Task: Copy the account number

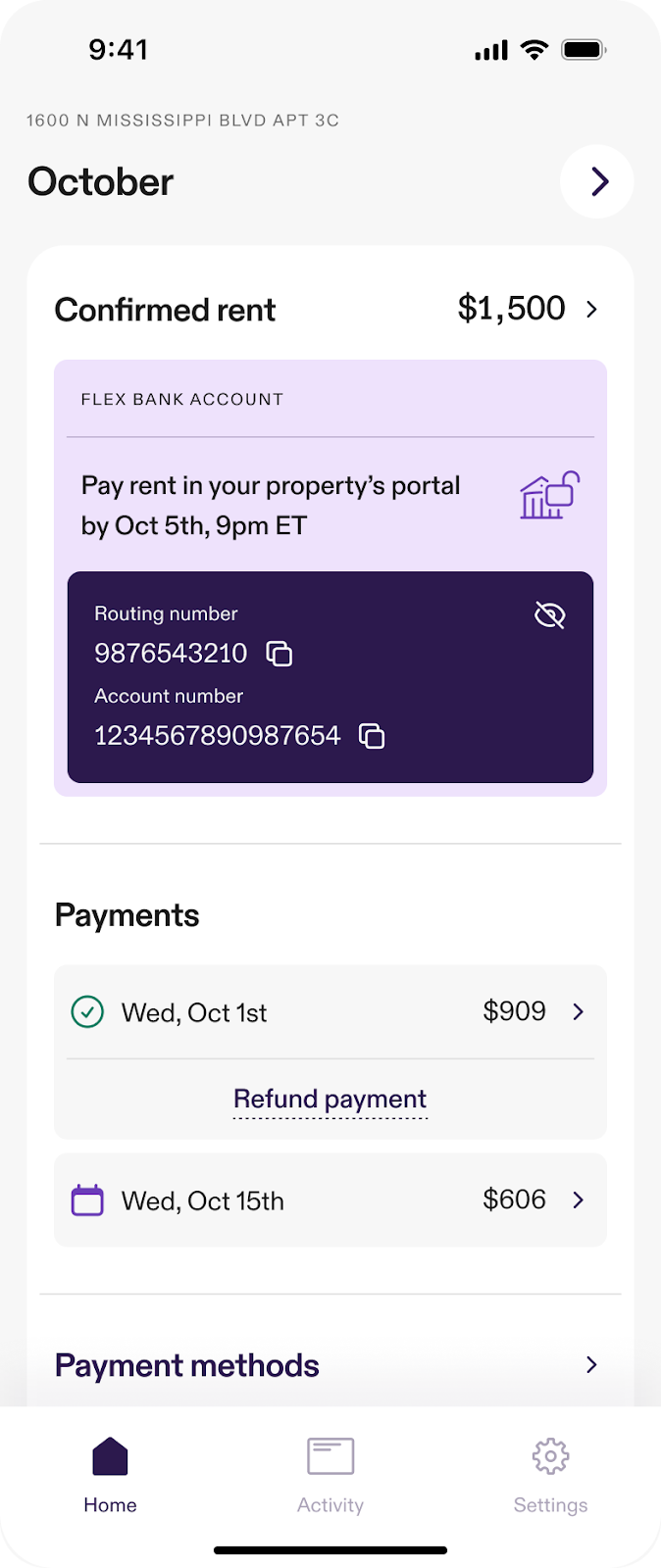Action: 372,736
